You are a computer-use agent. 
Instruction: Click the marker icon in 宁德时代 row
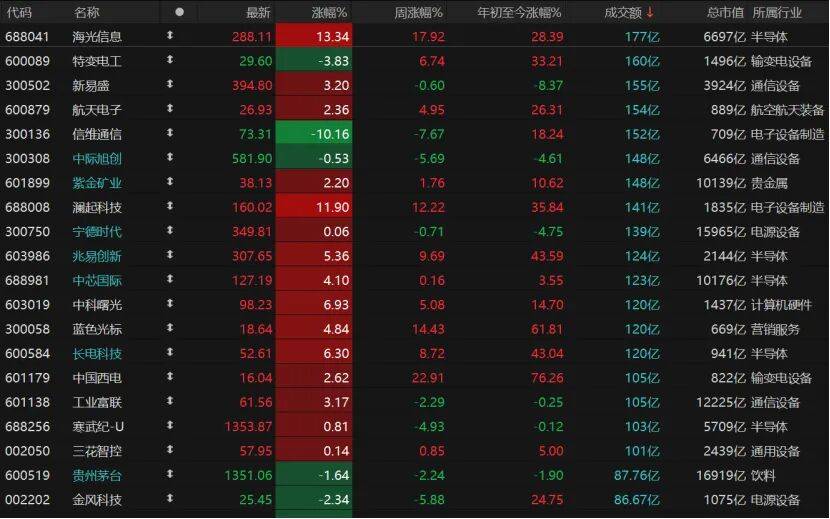coord(170,231)
